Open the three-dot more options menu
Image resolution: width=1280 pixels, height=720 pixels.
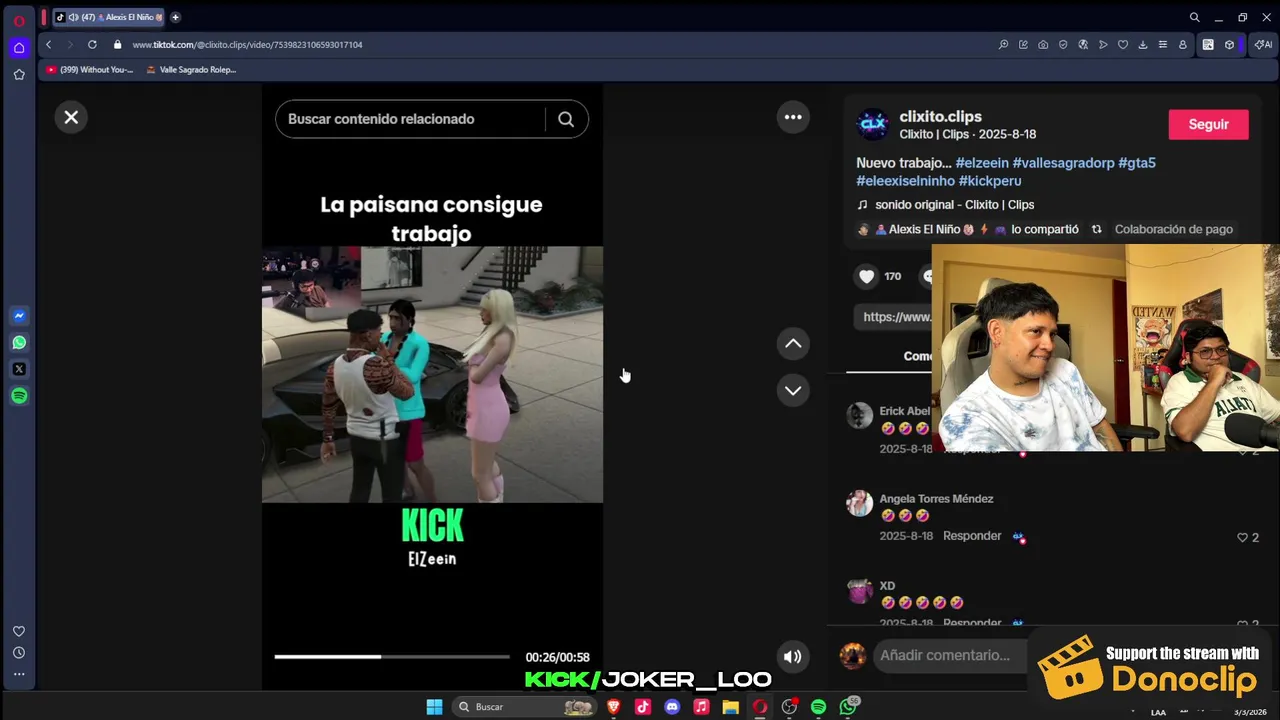[x=793, y=117]
